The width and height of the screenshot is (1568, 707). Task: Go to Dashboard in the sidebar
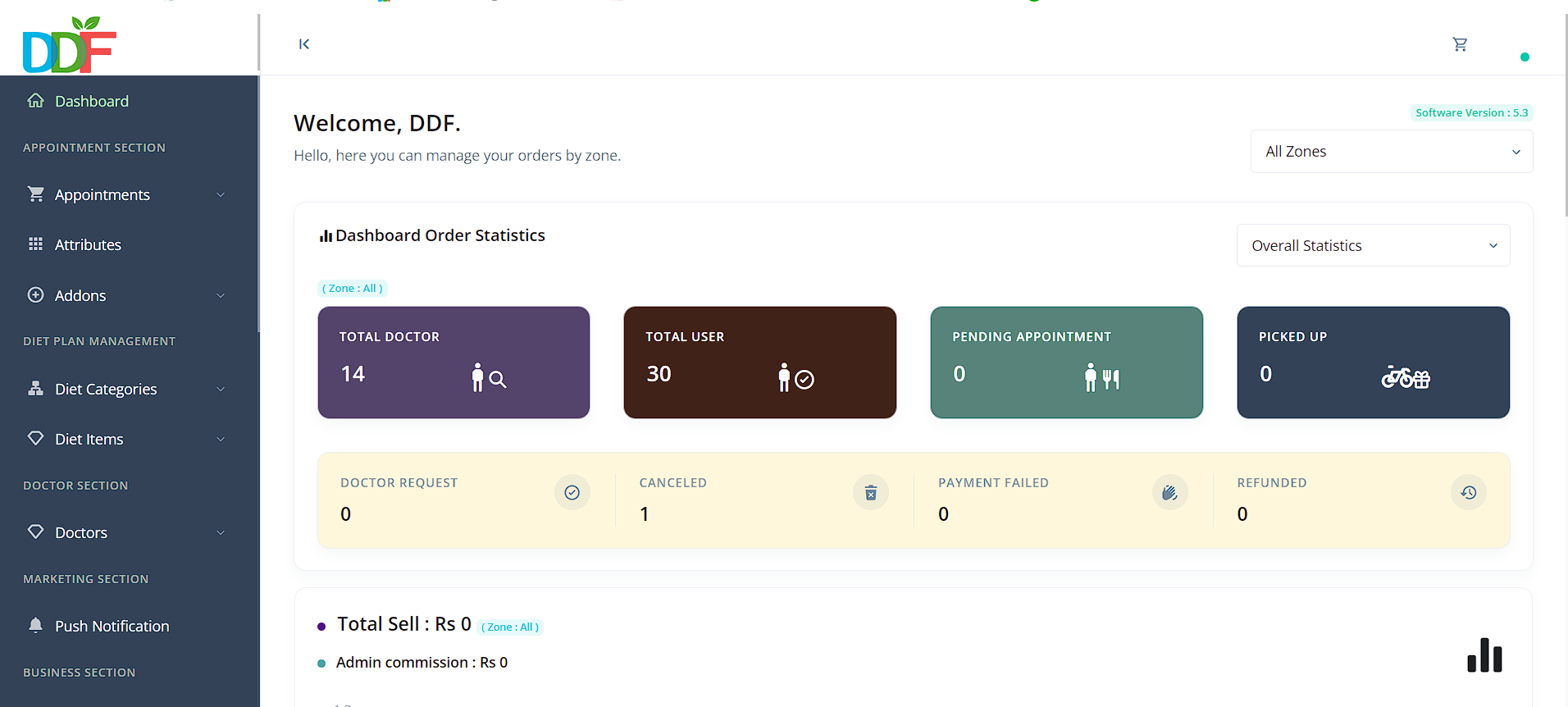(x=91, y=102)
